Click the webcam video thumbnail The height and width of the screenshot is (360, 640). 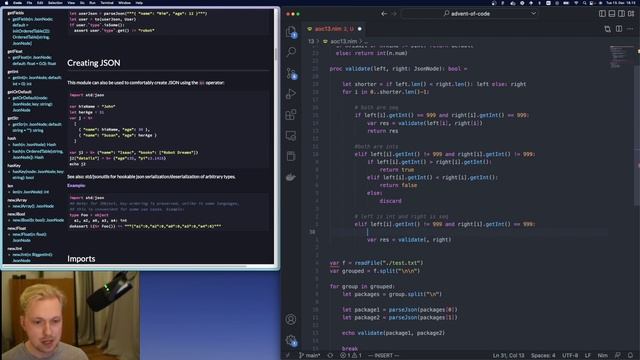tap(70, 316)
